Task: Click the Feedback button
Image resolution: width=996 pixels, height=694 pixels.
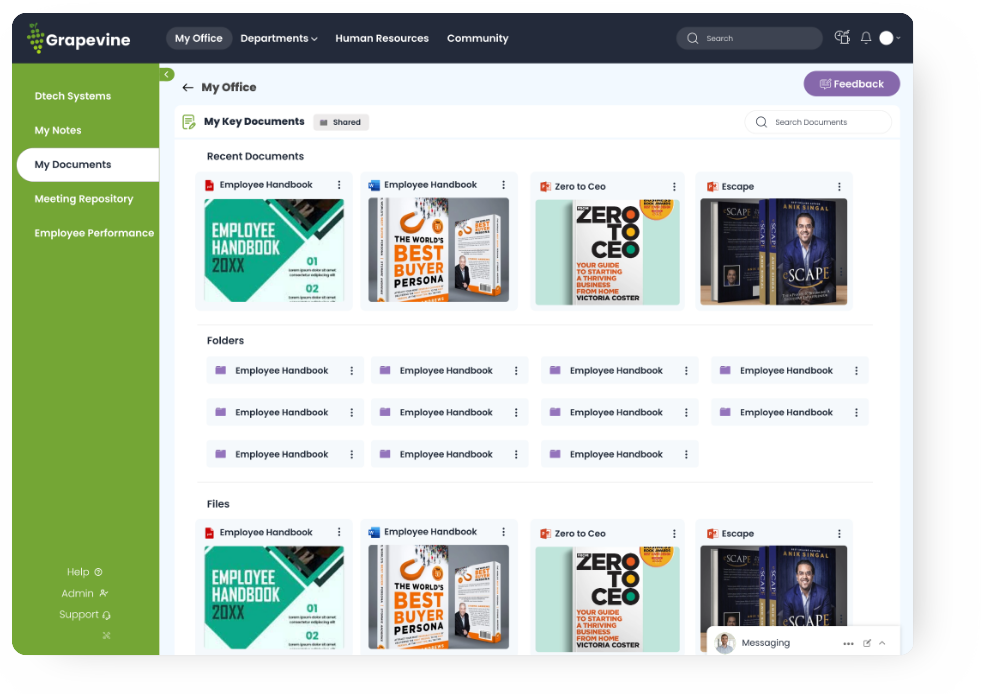Action: point(852,84)
